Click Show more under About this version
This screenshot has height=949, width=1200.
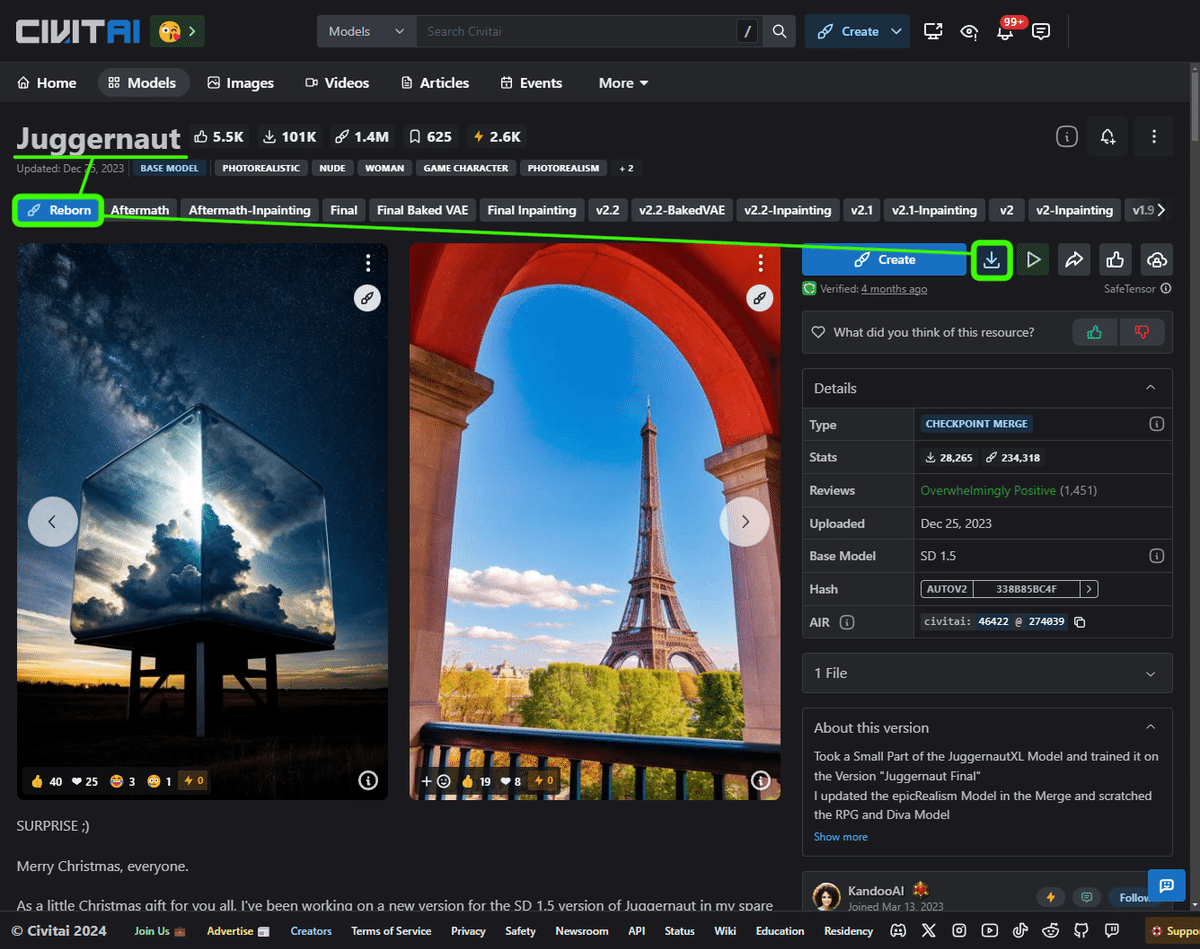[x=841, y=837]
